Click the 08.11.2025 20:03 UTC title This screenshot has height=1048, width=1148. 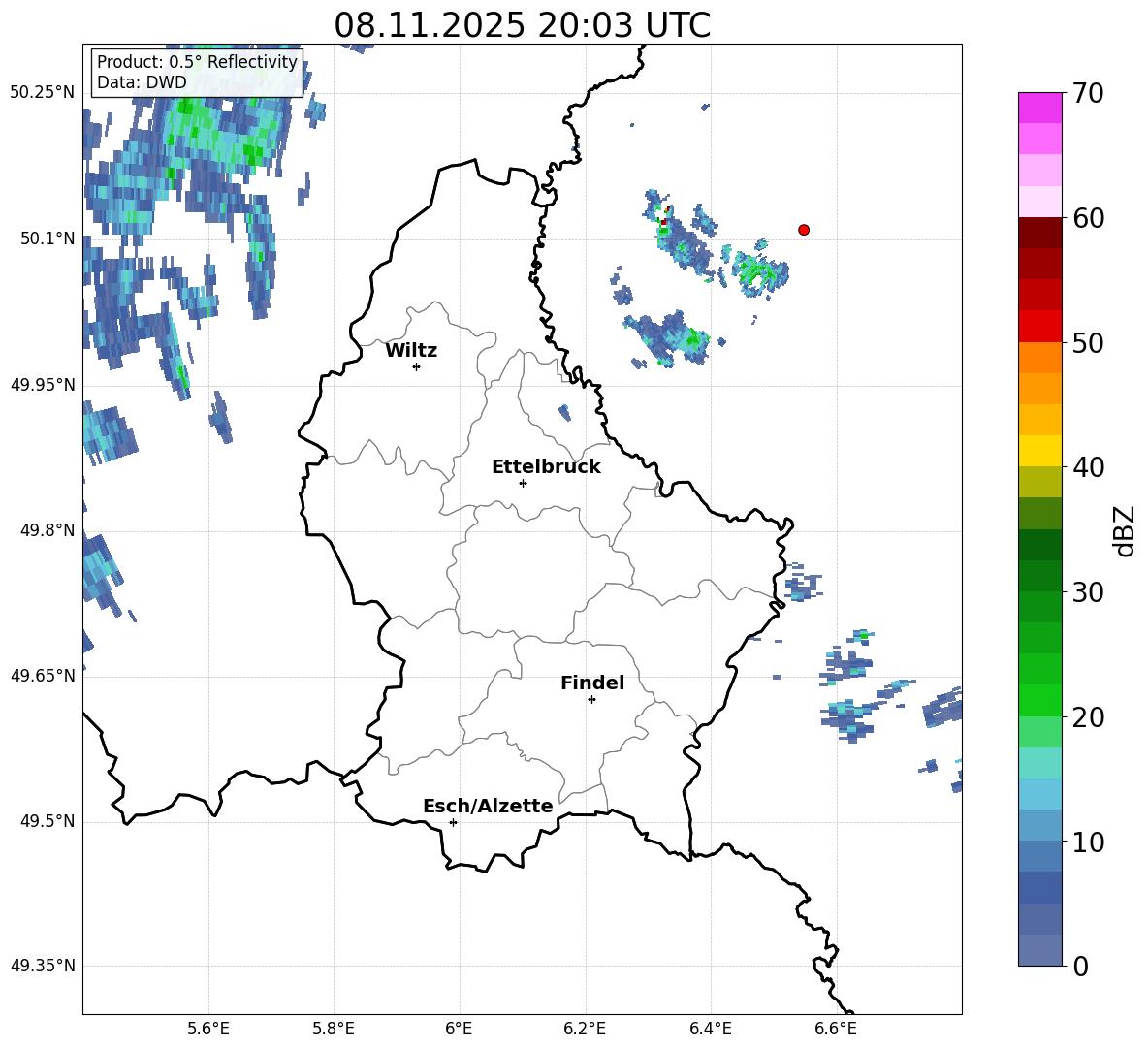coord(522,25)
